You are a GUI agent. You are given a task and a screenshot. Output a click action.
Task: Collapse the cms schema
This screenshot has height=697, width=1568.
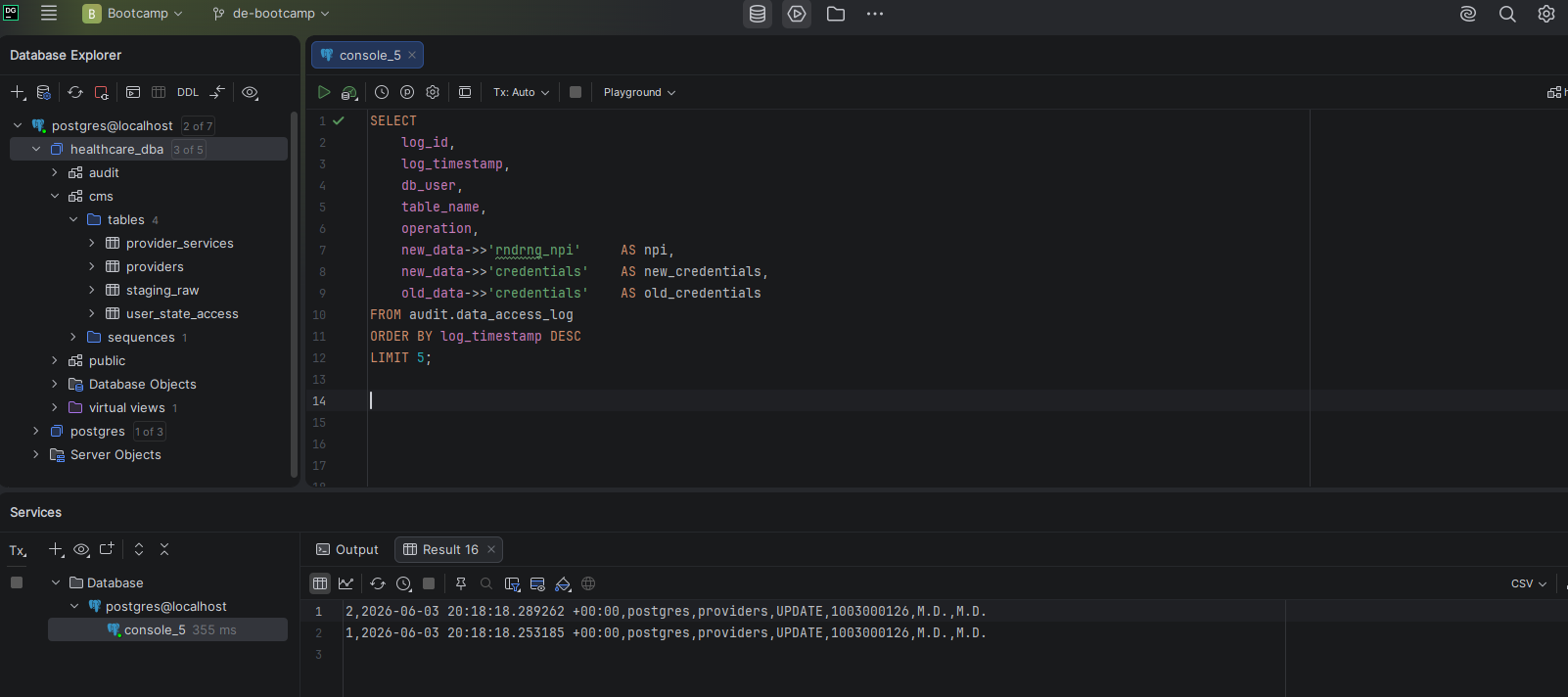(x=55, y=196)
